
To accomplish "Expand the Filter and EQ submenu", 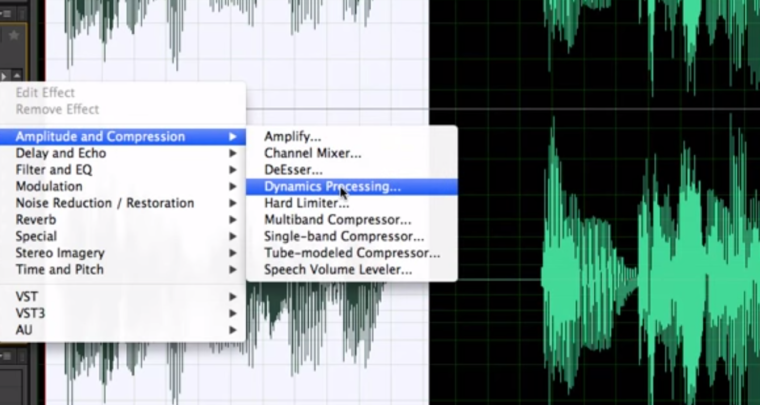I will coord(54,170).
